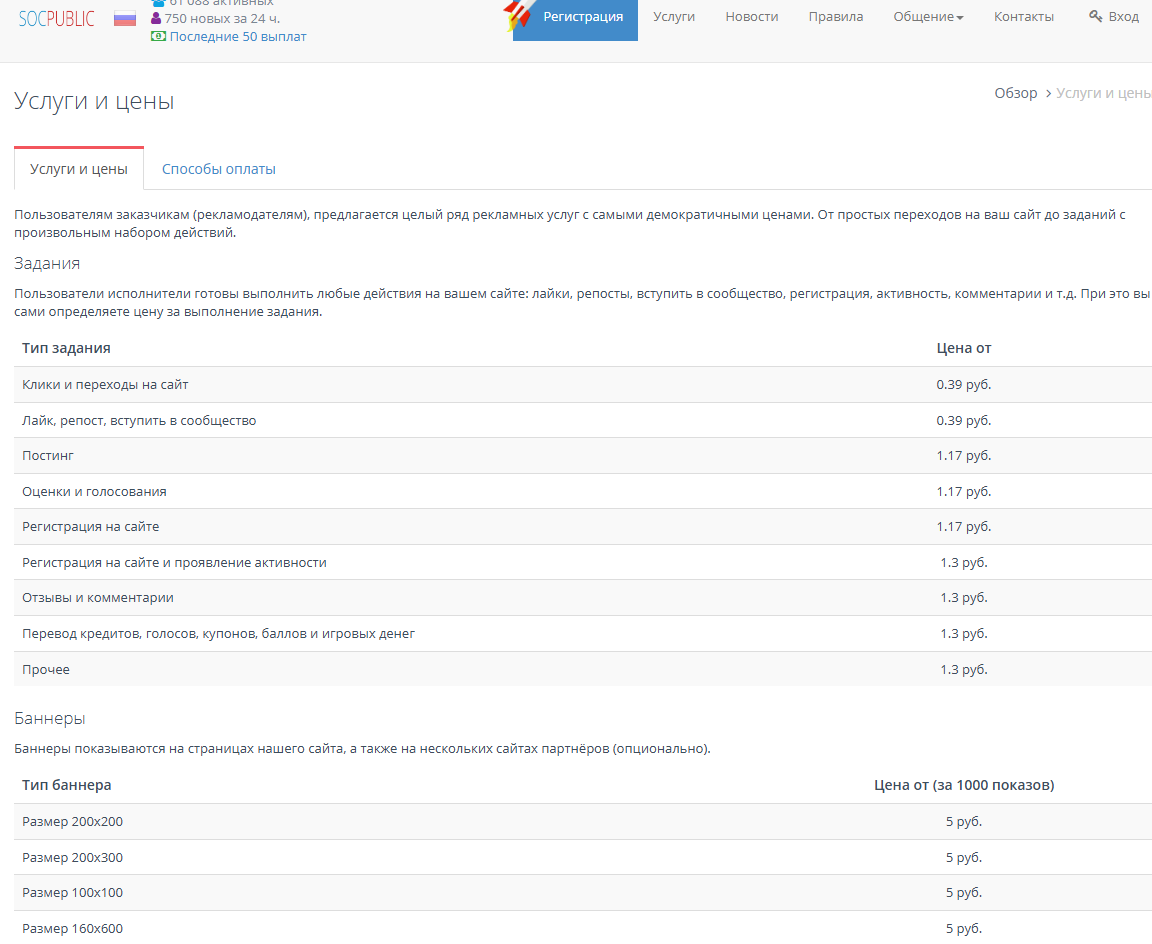Select the Регистрация на сайте row
The height and width of the screenshot is (944, 1152).
(583, 527)
